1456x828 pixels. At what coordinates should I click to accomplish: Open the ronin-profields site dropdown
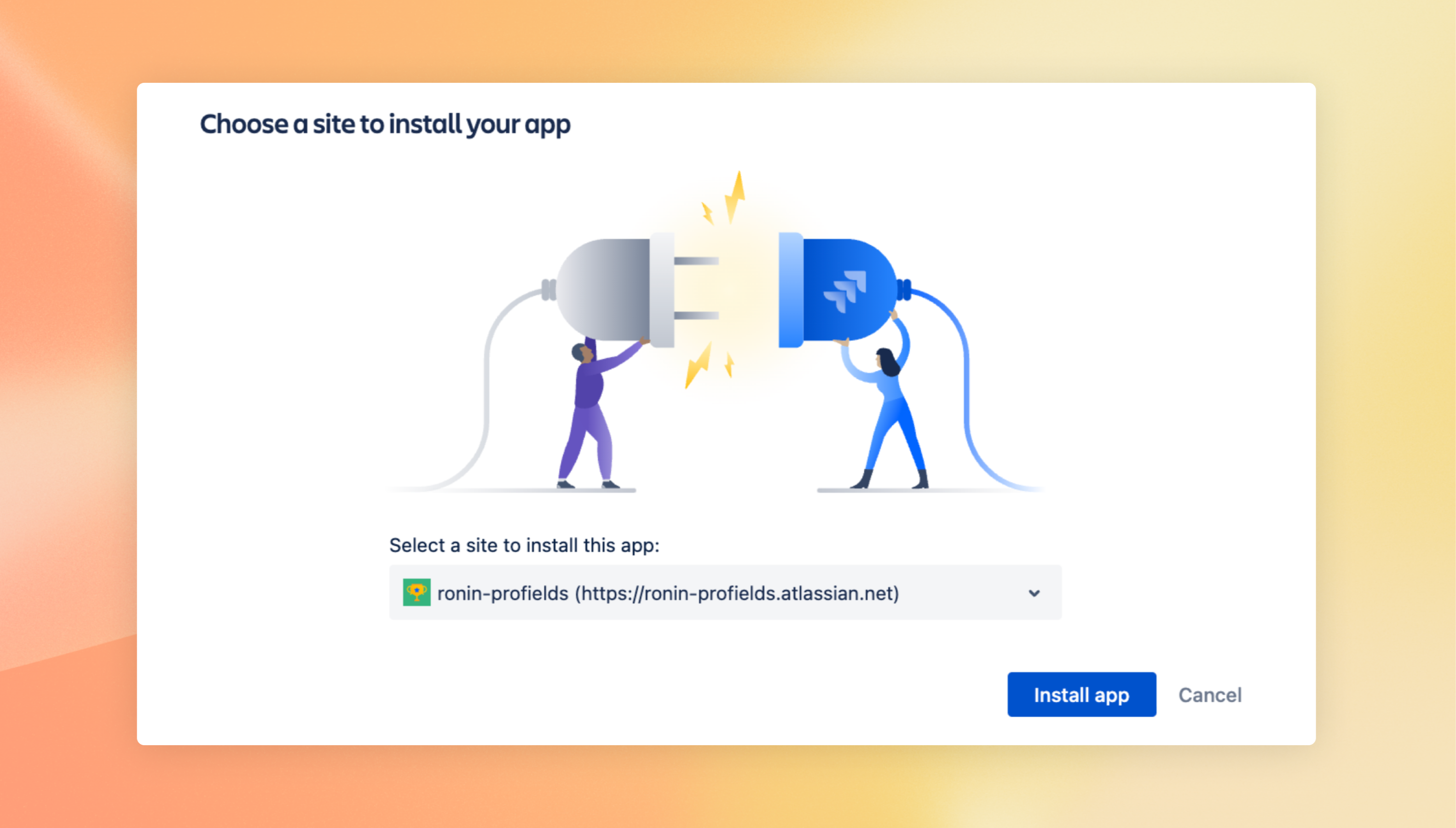725,592
